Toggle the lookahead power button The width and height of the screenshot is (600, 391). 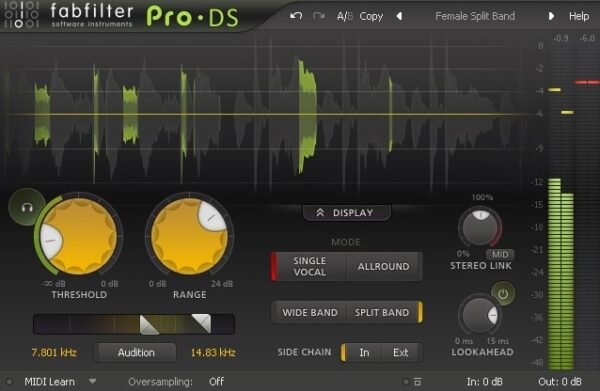click(x=503, y=294)
